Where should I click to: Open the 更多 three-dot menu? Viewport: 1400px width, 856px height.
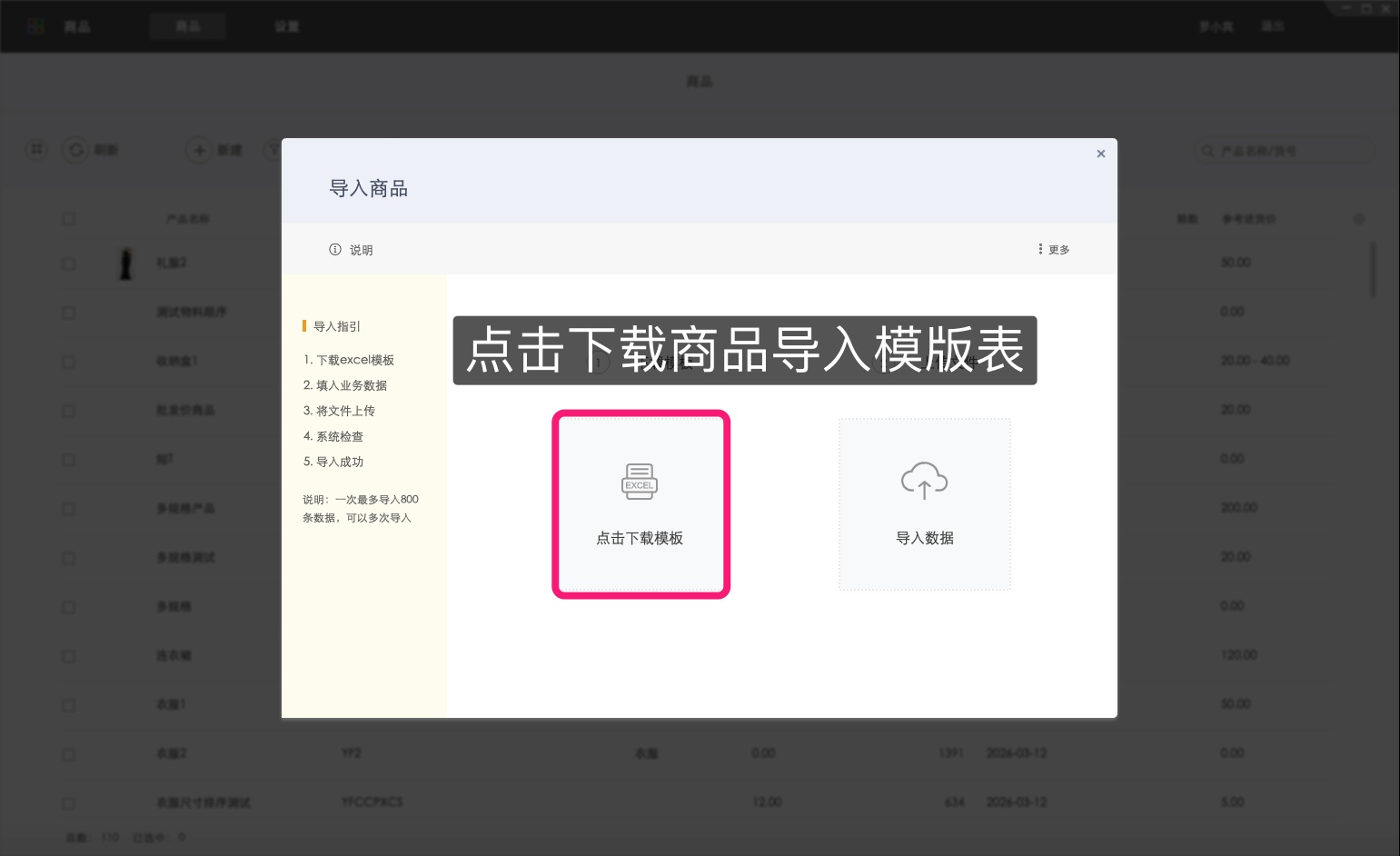tap(1054, 249)
